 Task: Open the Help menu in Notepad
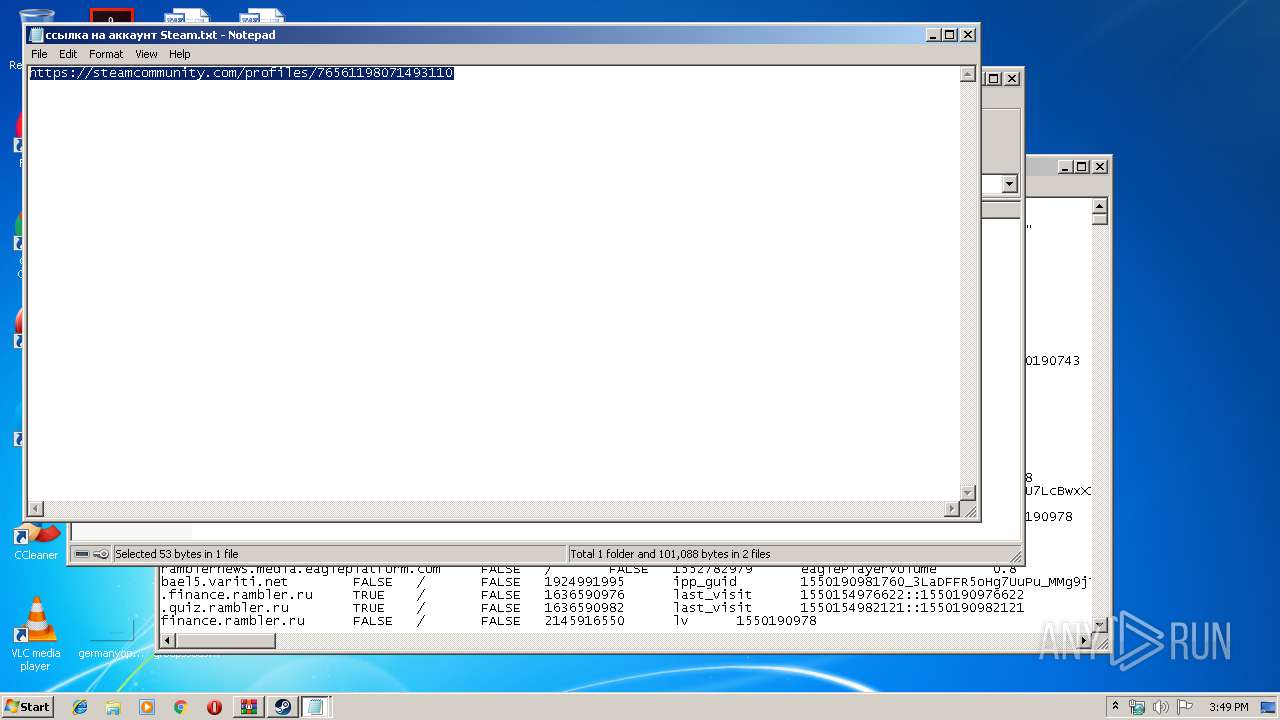coord(179,54)
